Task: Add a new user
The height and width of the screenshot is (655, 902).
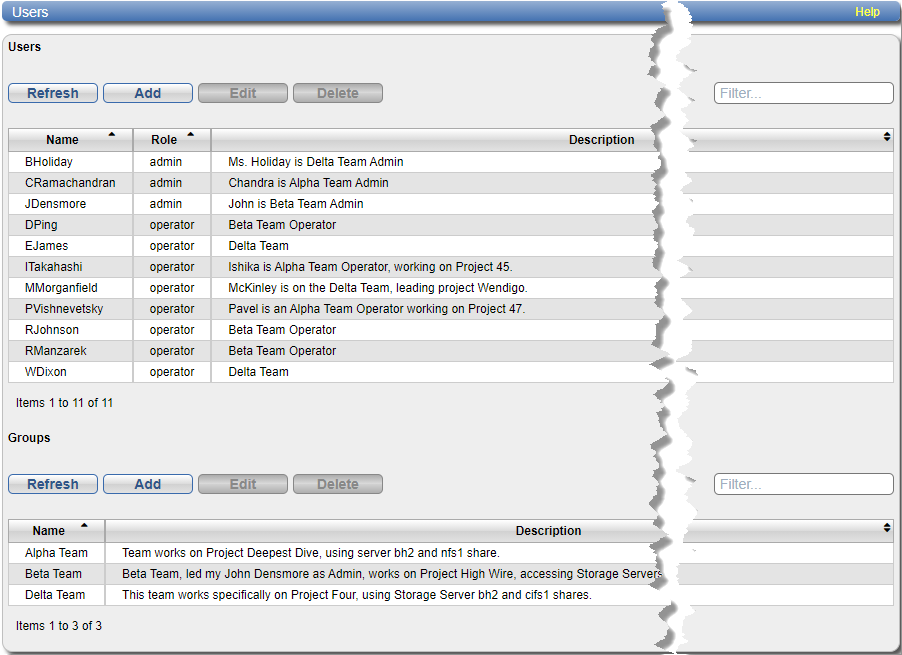Action: 148,93
